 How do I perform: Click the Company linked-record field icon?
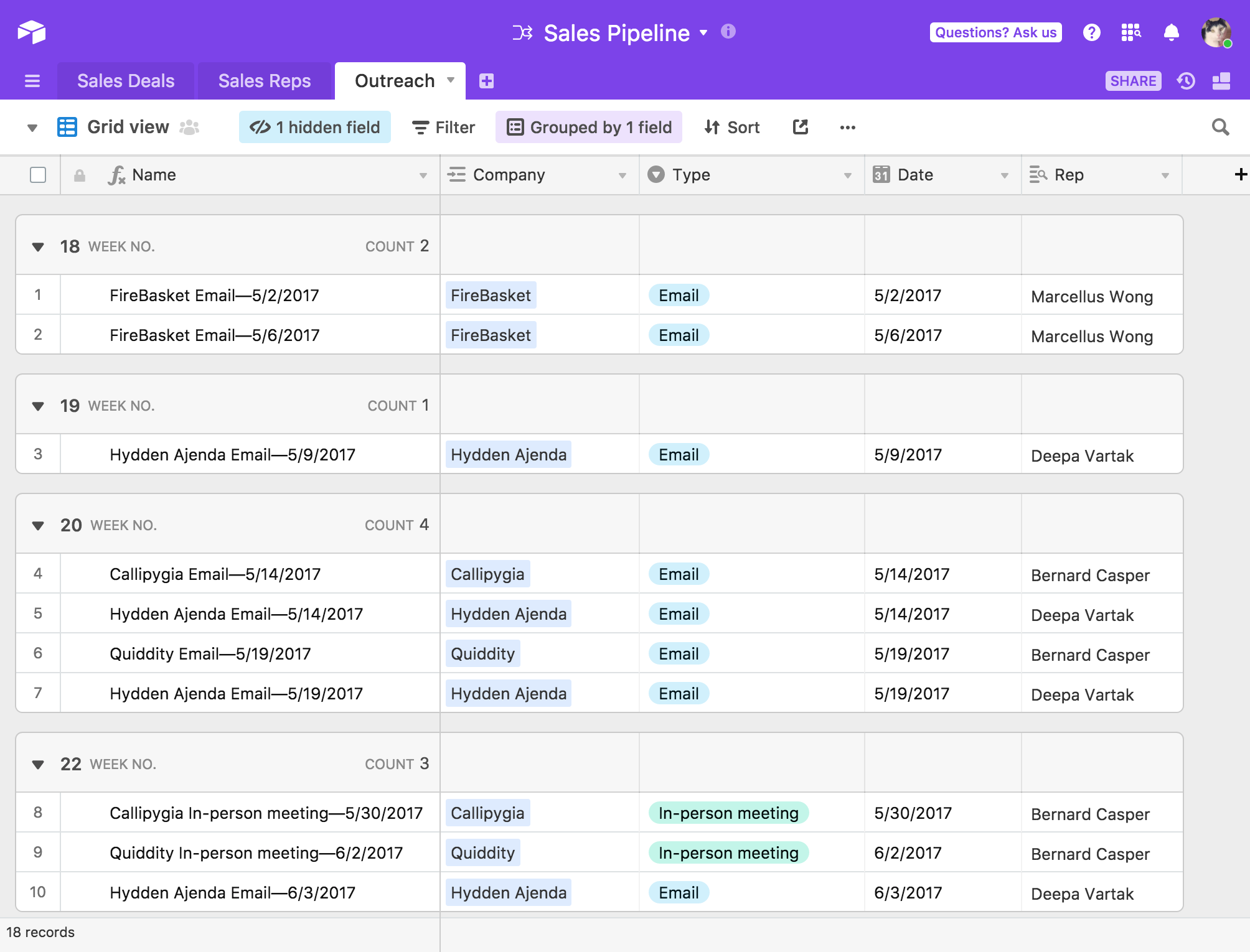pos(456,175)
